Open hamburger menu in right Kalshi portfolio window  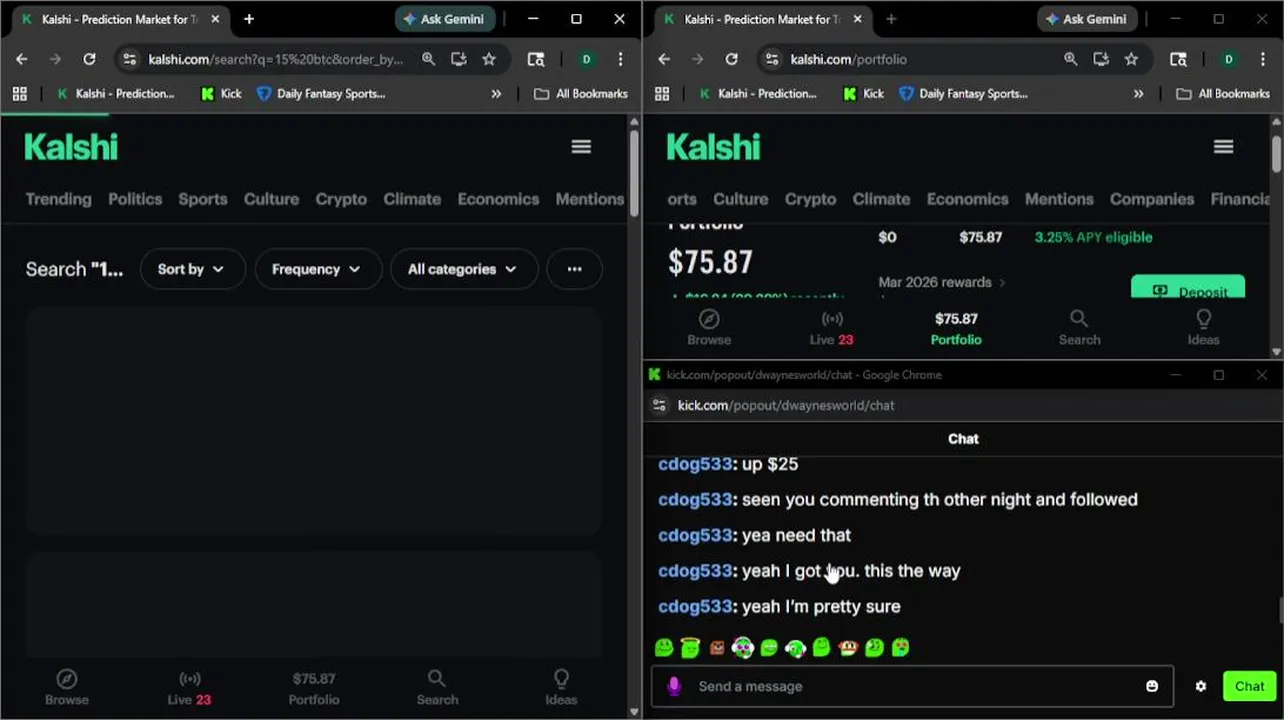click(1223, 147)
